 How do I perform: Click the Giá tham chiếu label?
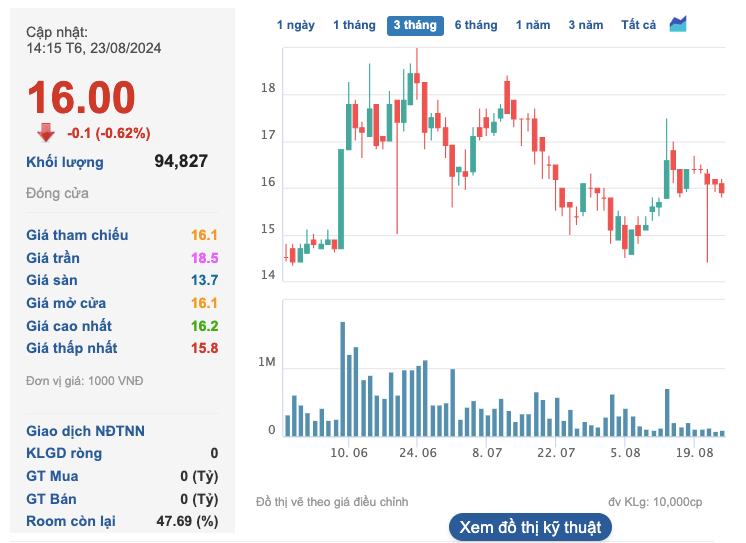click(77, 235)
